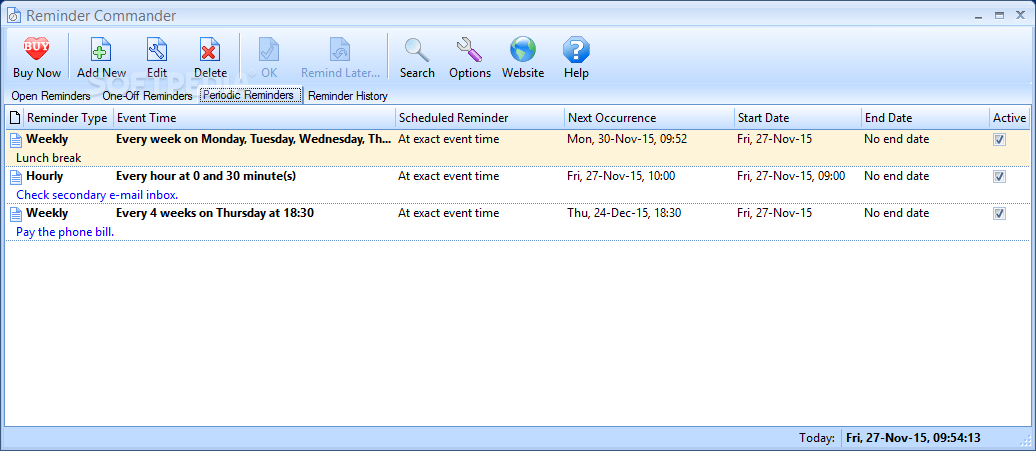Click the Reminder Commander title bar icon

click(x=14, y=15)
